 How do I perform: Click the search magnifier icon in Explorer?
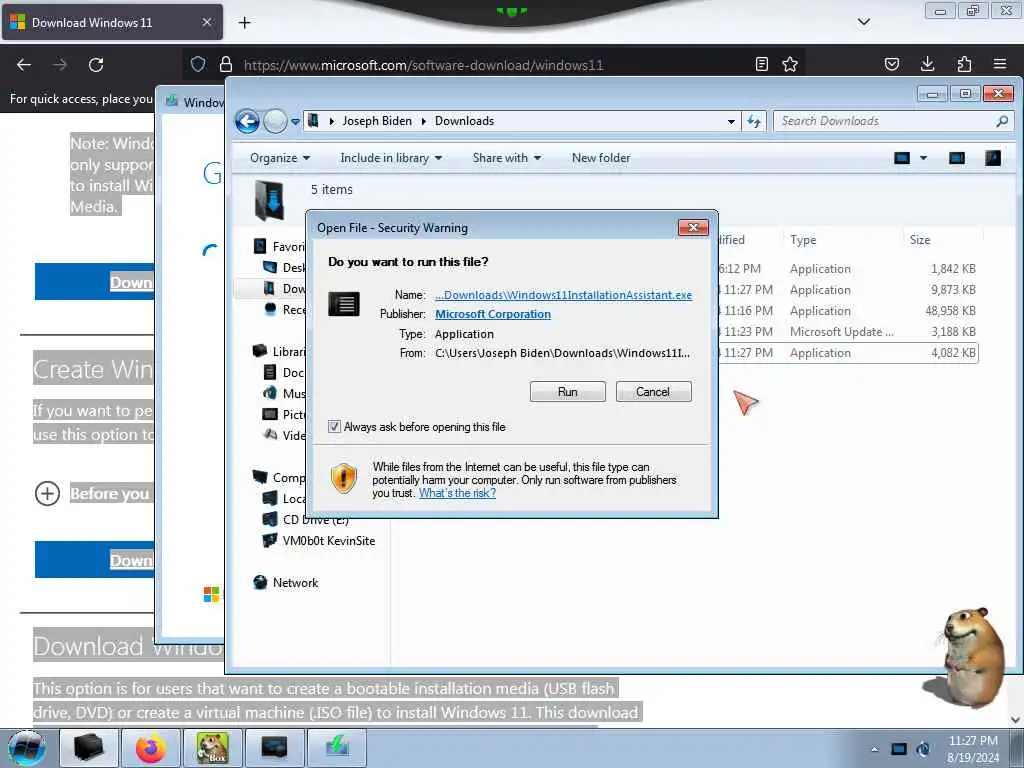tap(1002, 121)
